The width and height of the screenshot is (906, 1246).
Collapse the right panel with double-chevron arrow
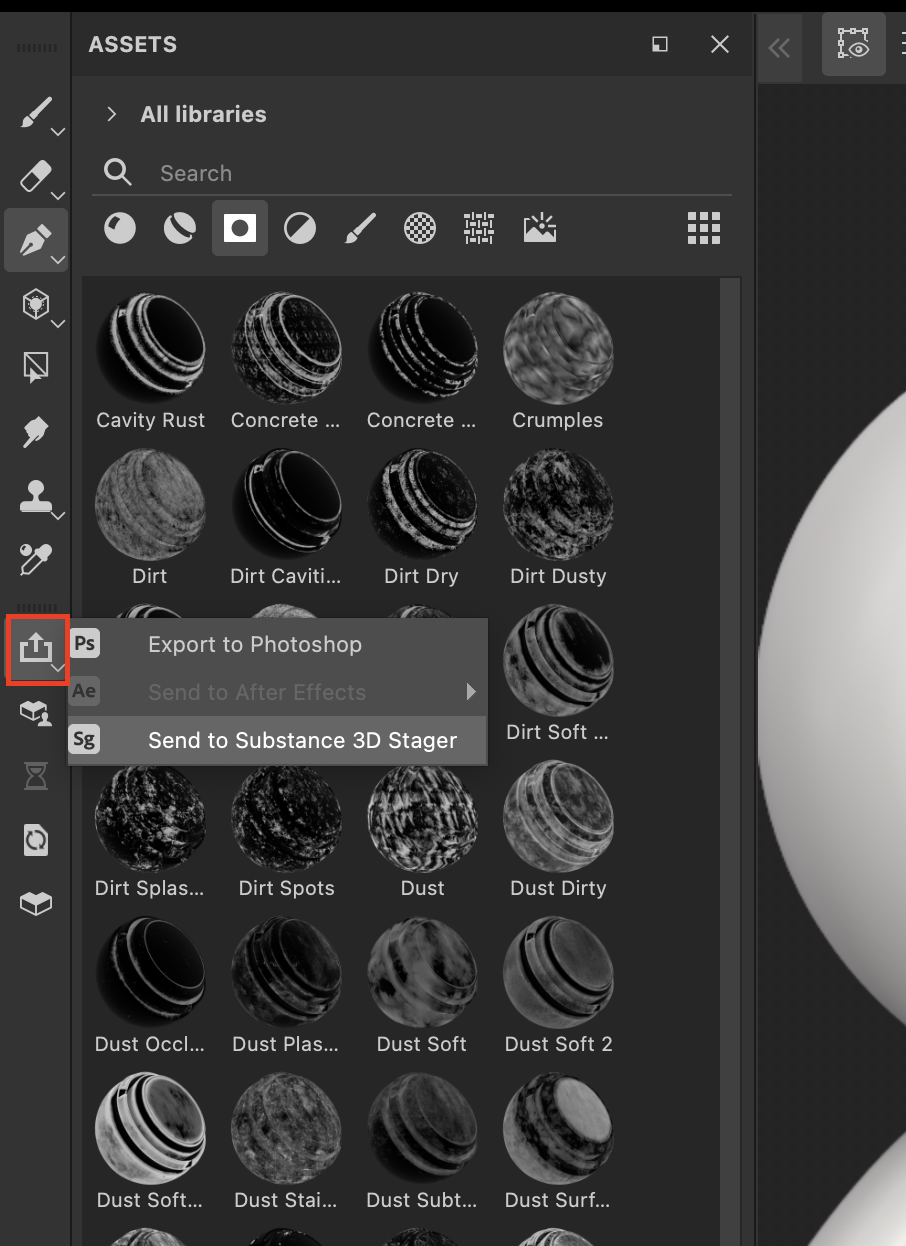click(779, 47)
